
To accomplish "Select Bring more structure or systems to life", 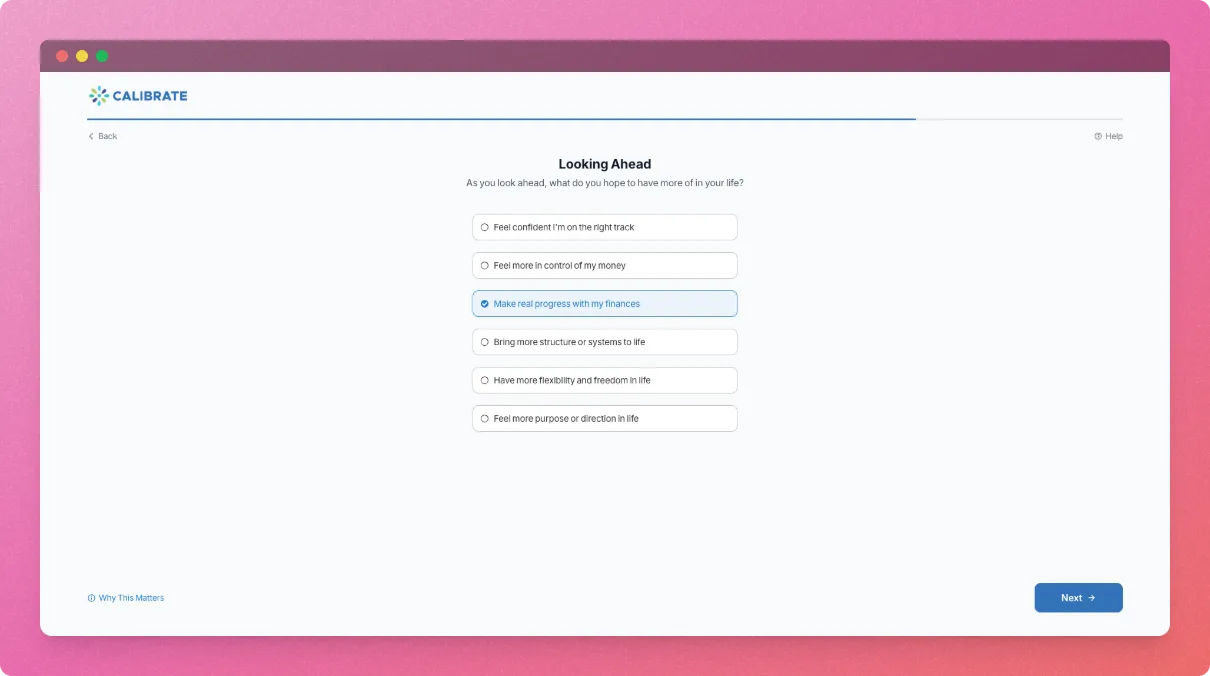I will click(x=604, y=341).
